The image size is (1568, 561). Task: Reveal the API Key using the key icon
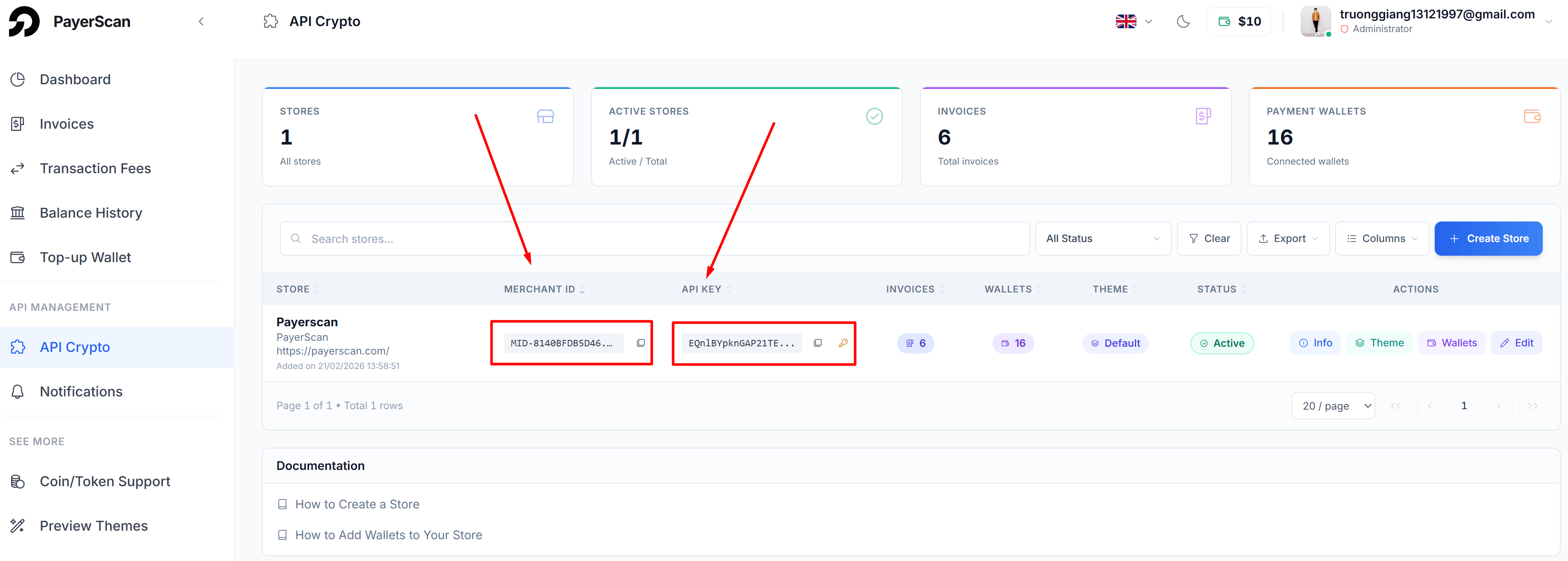click(x=843, y=343)
